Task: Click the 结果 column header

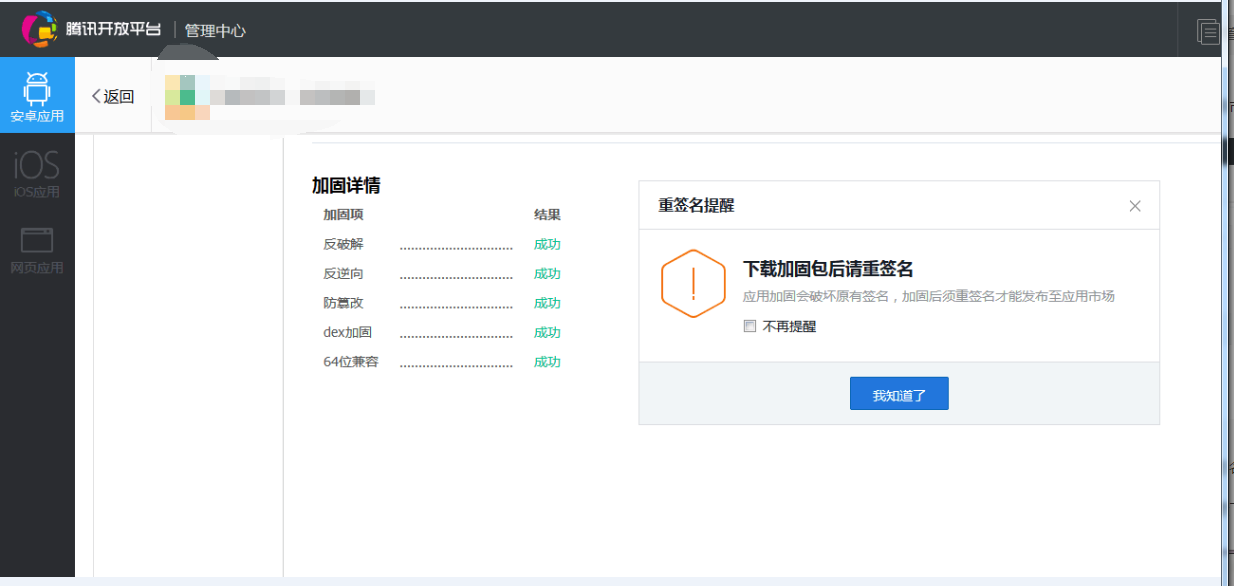Action: coord(547,215)
